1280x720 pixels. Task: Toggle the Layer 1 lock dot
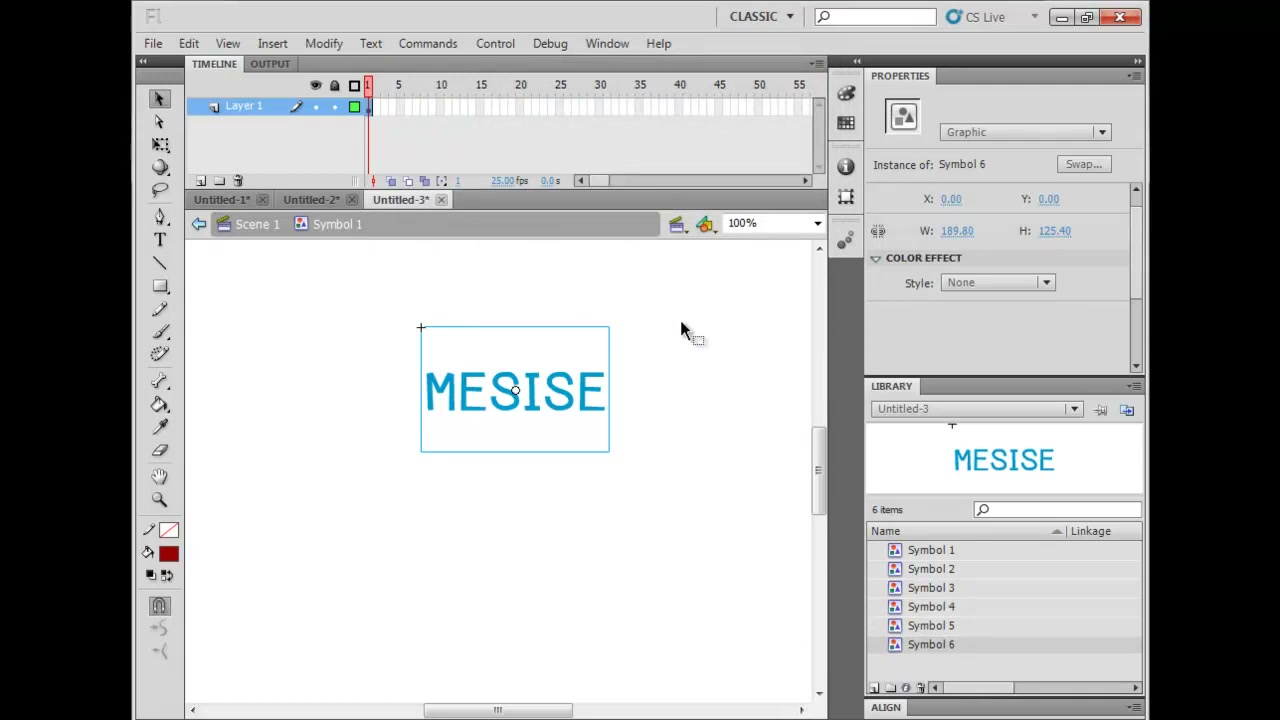pos(335,107)
